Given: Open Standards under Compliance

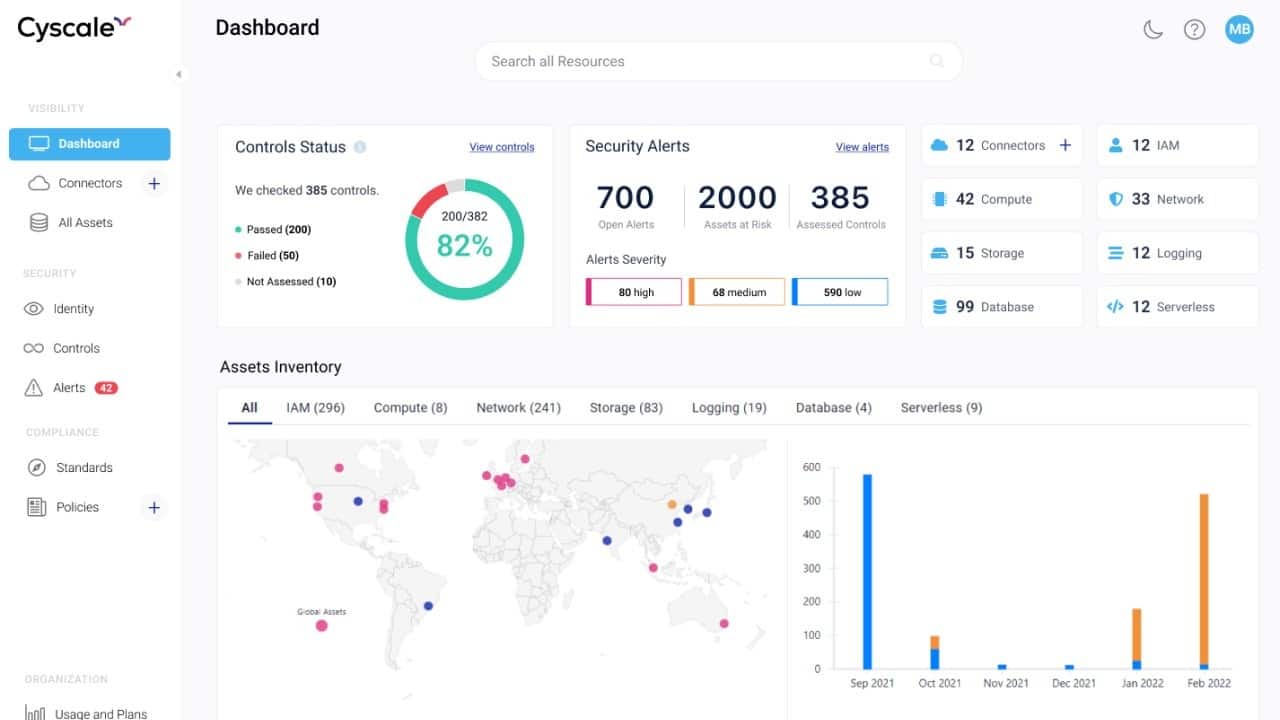Looking at the screenshot, I should 84,468.
